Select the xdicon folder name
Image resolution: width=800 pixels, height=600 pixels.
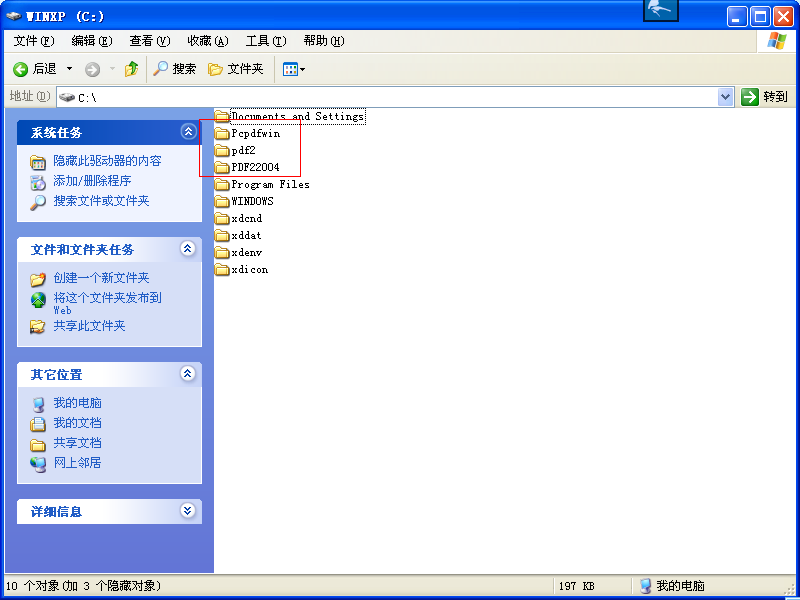tap(249, 269)
